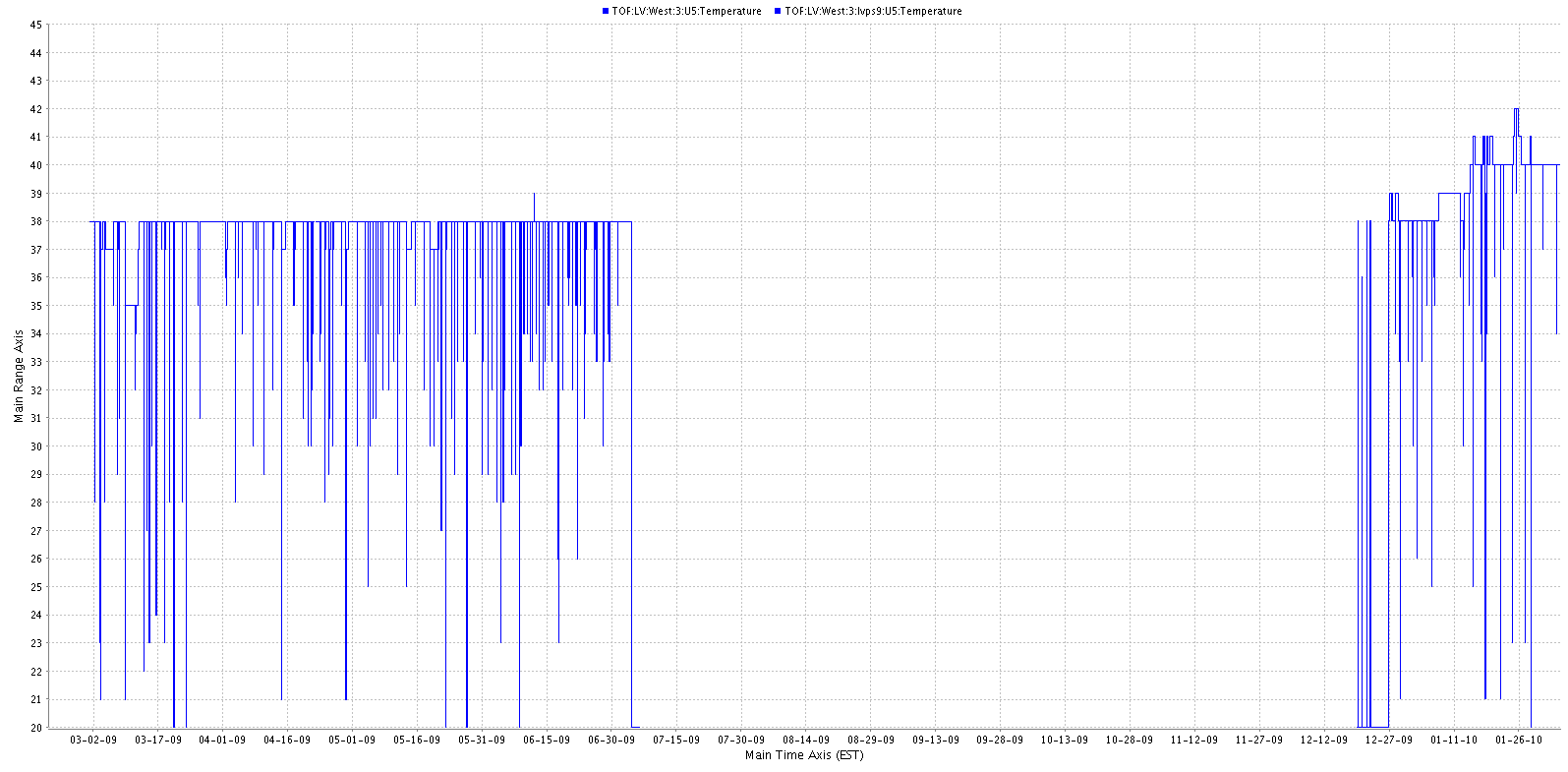Click the Main Time Axis (EST) title
The image size is (1568, 772).
(x=804, y=755)
